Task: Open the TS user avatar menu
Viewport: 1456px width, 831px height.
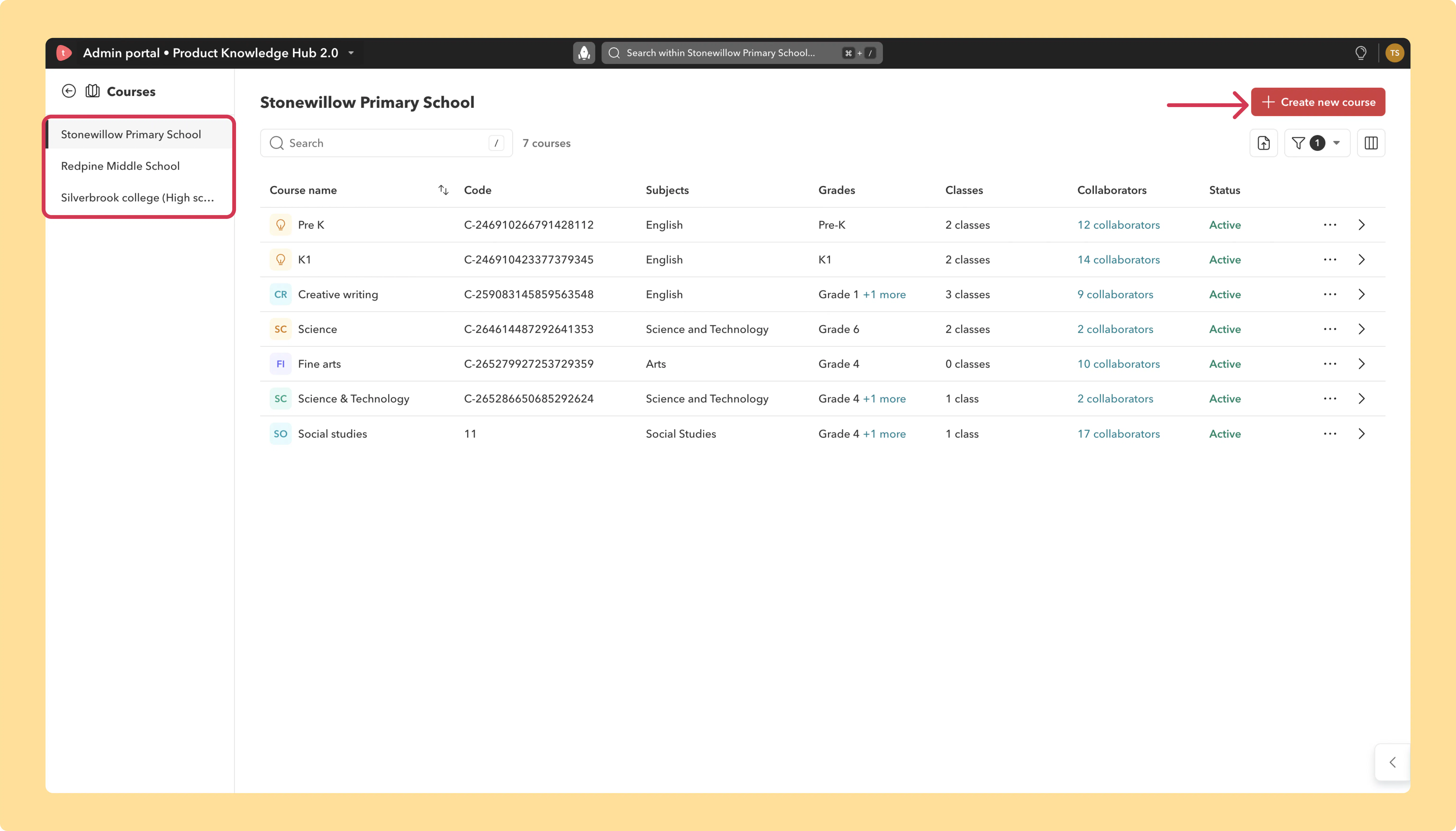Action: tap(1394, 53)
